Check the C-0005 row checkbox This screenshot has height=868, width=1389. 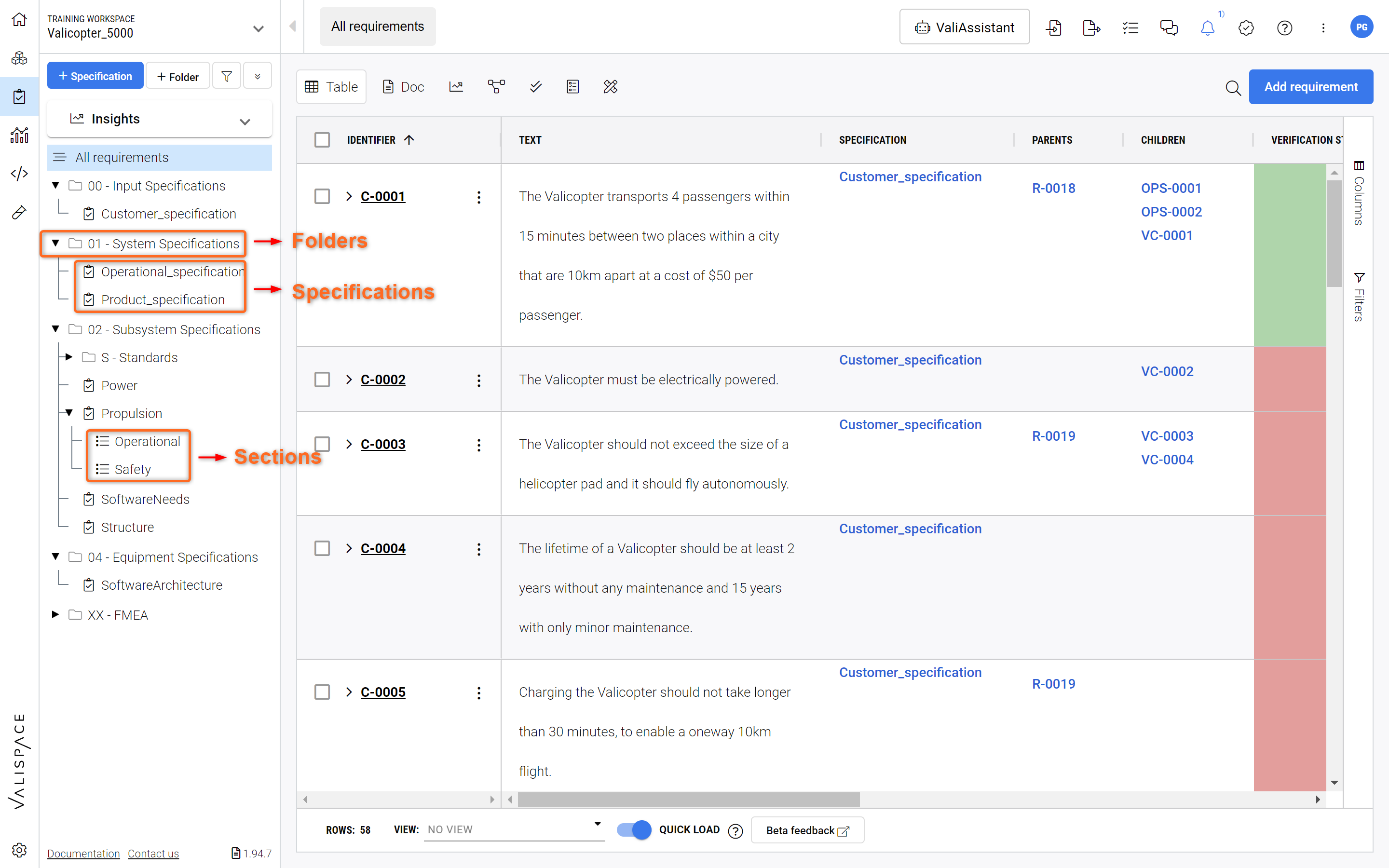[322, 692]
